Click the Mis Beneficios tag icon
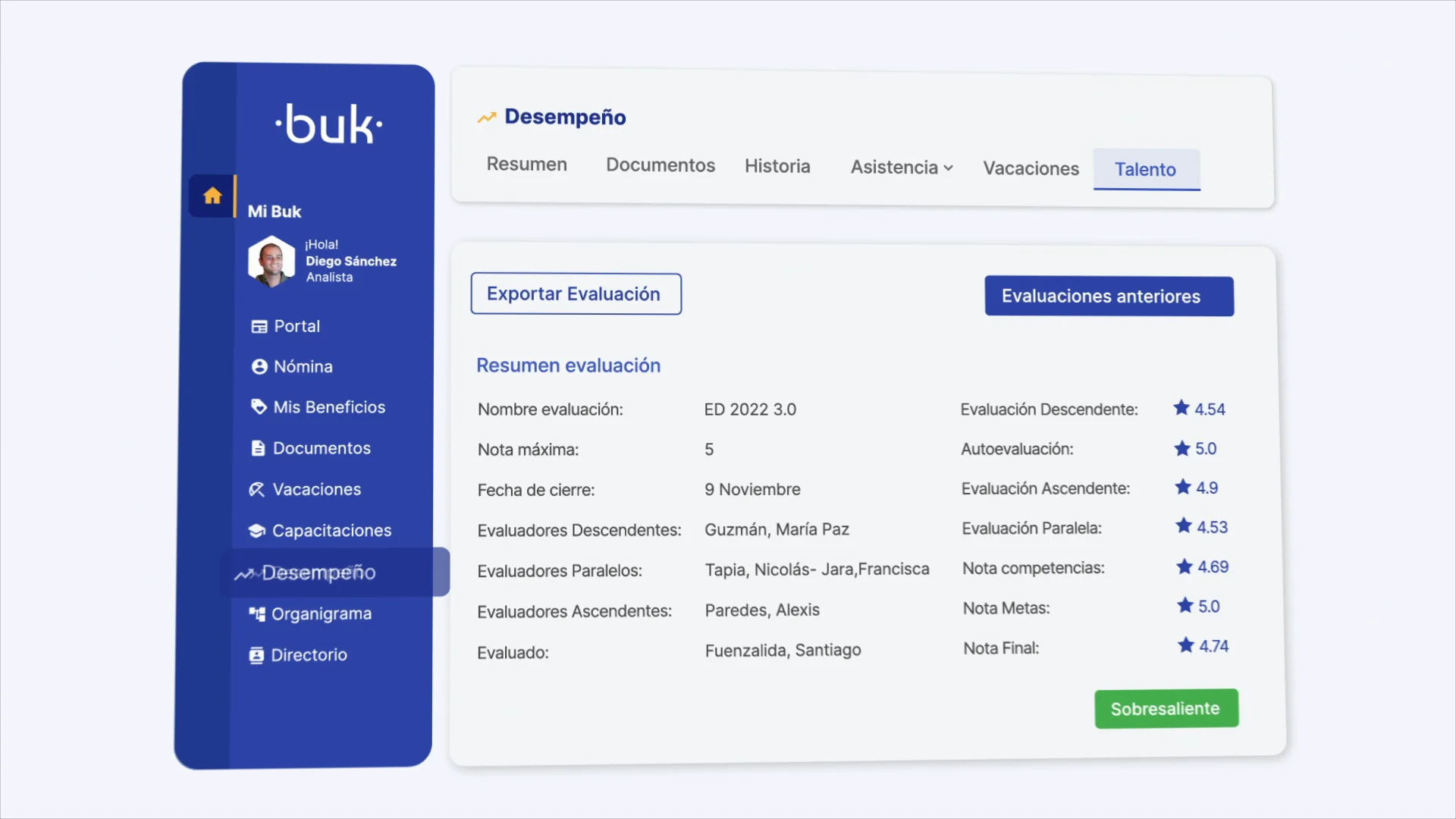Image resolution: width=1456 pixels, height=819 pixels. pyautogui.click(x=259, y=407)
